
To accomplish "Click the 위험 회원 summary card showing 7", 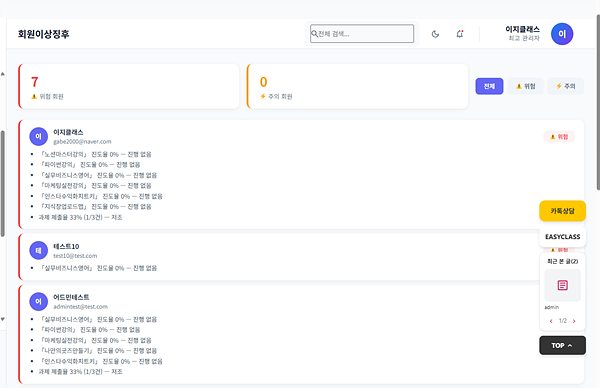I will click(129, 86).
